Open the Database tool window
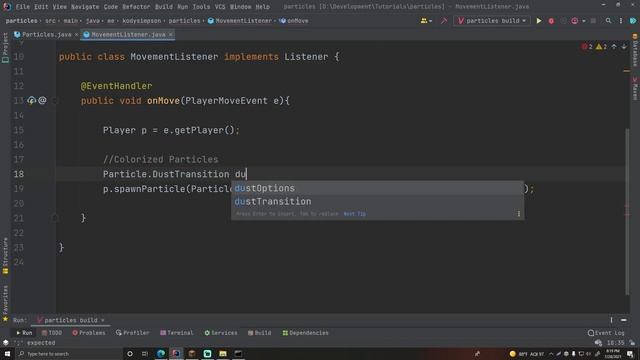The image size is (640, 360). (x=635, y=50)
